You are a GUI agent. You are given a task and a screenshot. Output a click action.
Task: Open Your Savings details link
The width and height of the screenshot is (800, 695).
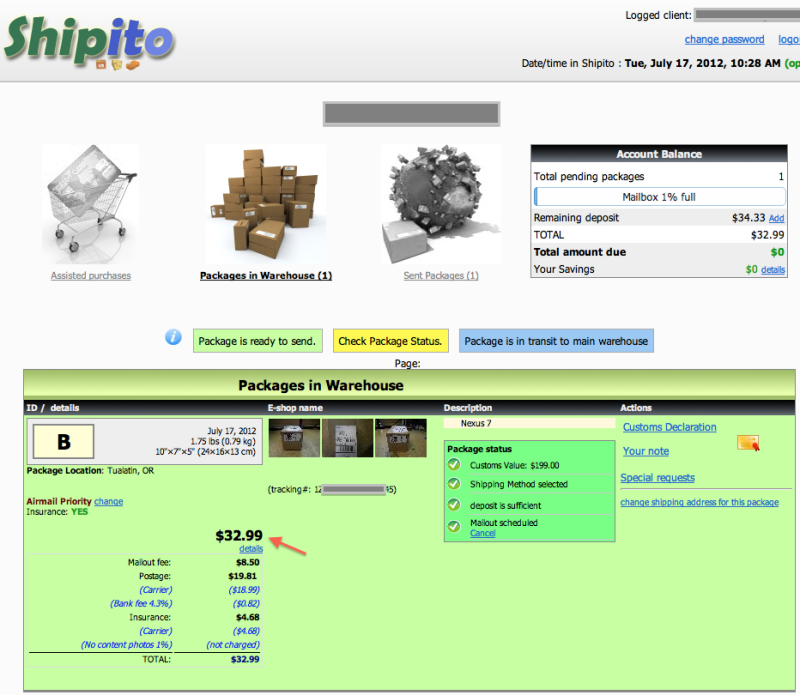point(772,270)
